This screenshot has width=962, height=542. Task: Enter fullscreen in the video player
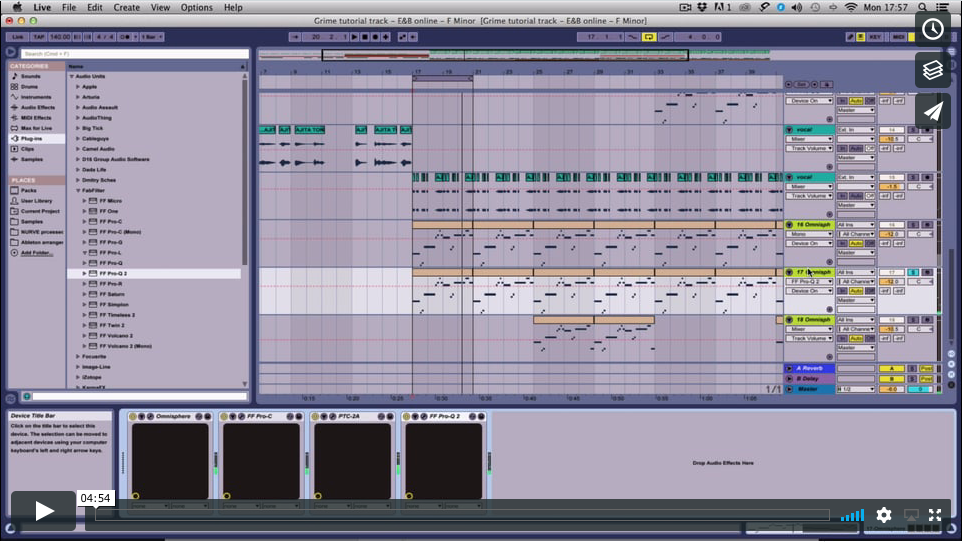[934, 515]
